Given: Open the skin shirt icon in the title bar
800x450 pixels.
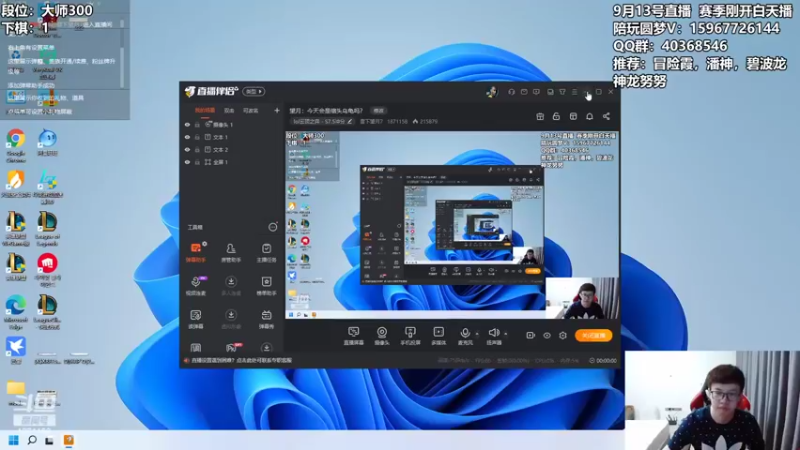Looking at the screenshot, I should click(562, 92).
